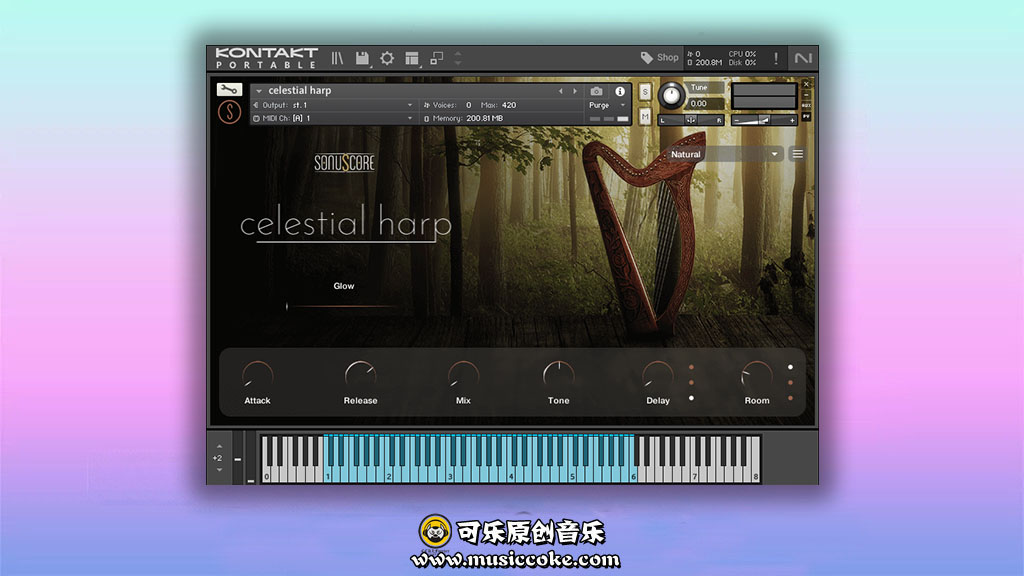Viewport: 1024px width, 576px height.
Task: Click the Tune value 0.00 field
Action: coord(705,103)
